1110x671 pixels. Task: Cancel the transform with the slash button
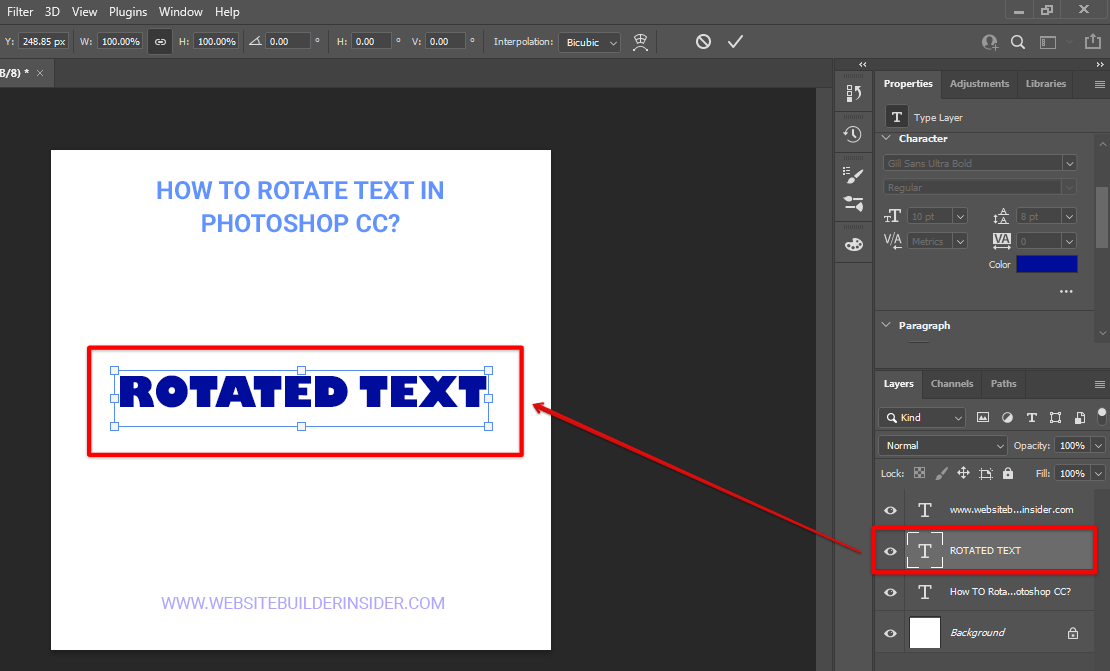[703, 42]
